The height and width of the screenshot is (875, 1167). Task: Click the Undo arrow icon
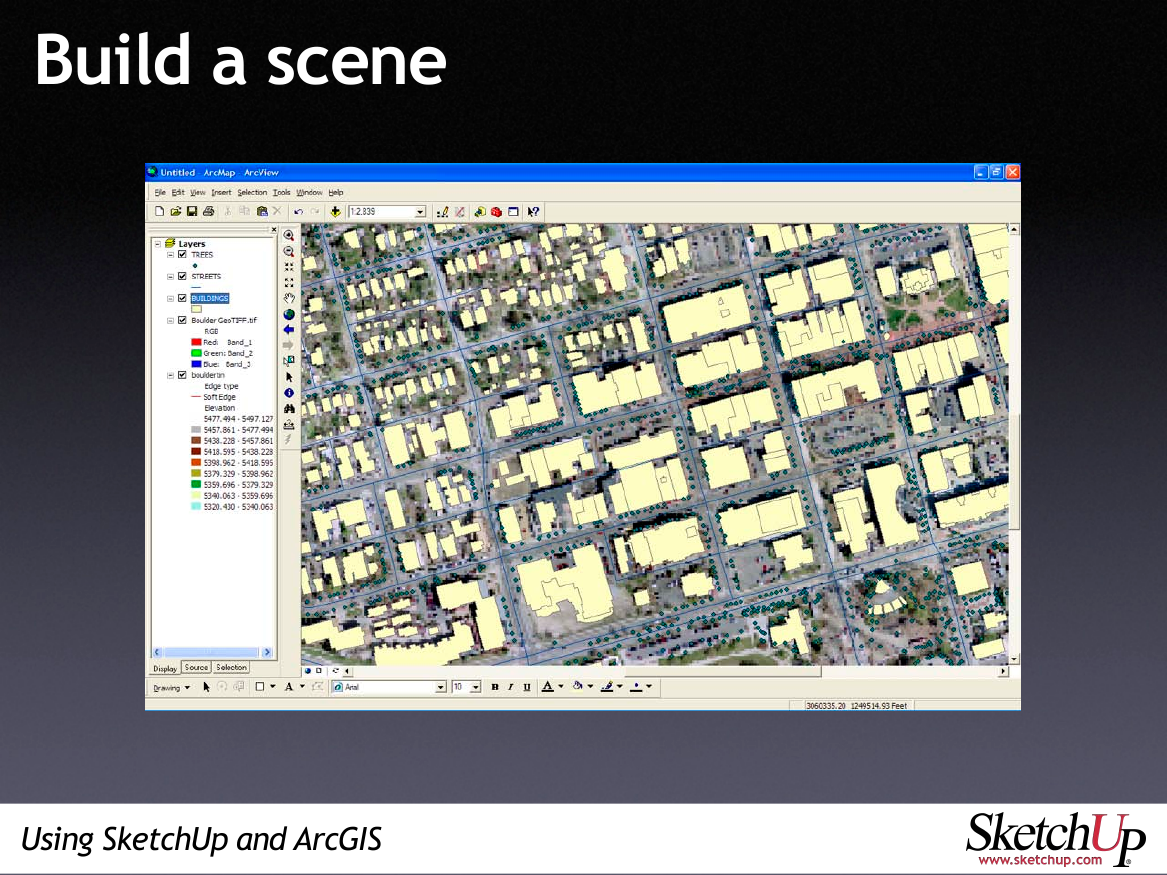tap(298, 212)
